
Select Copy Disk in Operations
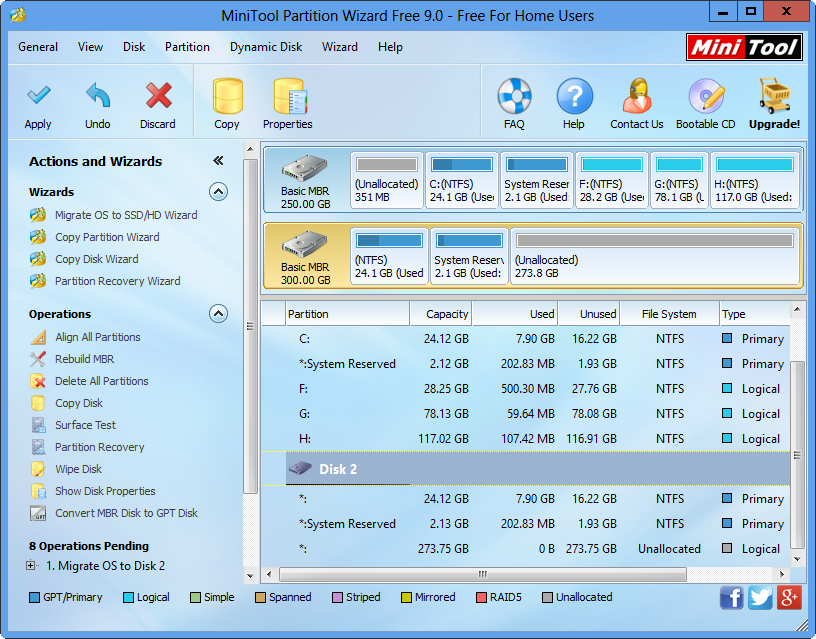(79, 403)
